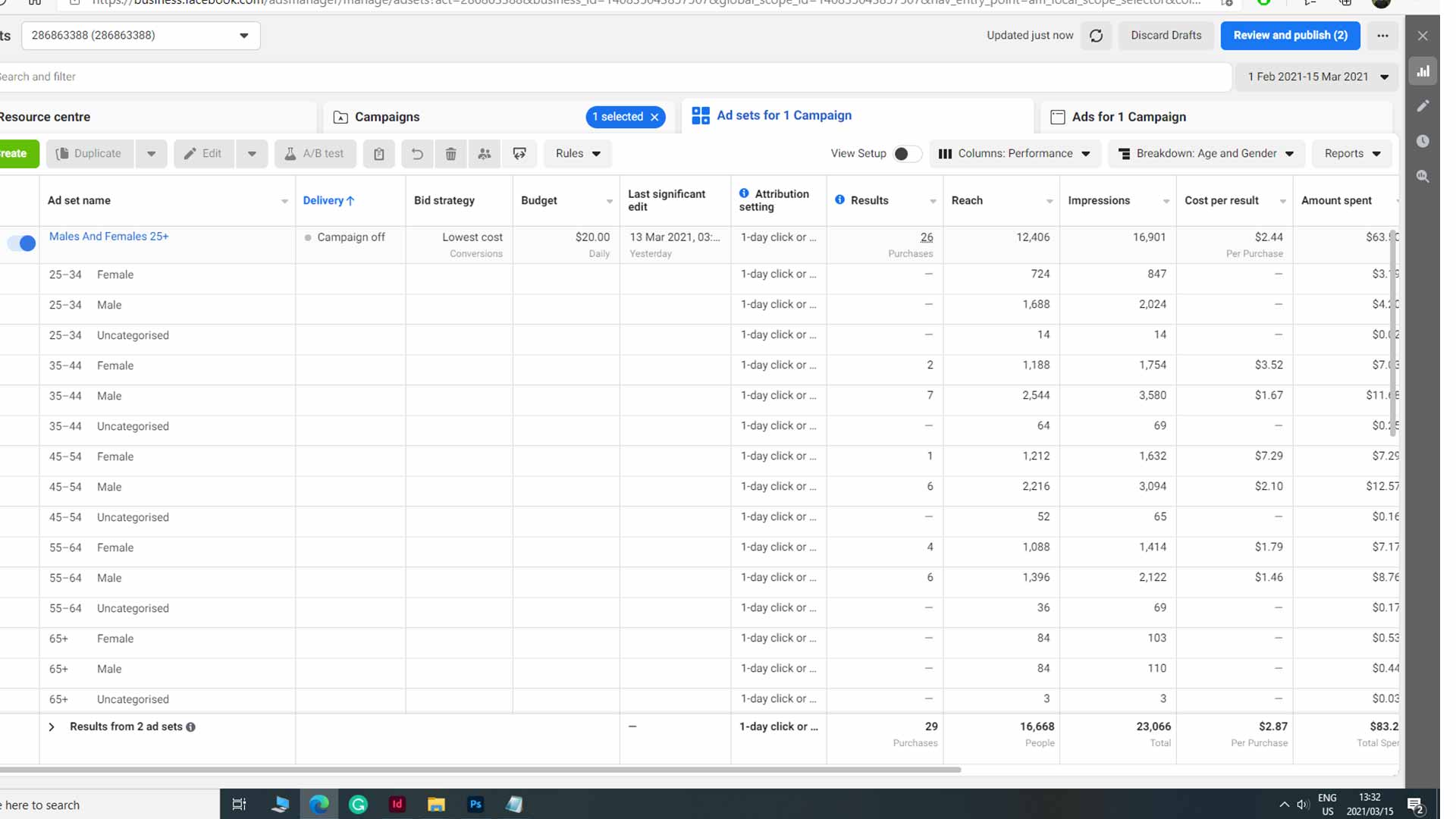
Task: Click info icon beside Results from 2 ad sets
Action: pyautogui.click(x=190, y=727)
